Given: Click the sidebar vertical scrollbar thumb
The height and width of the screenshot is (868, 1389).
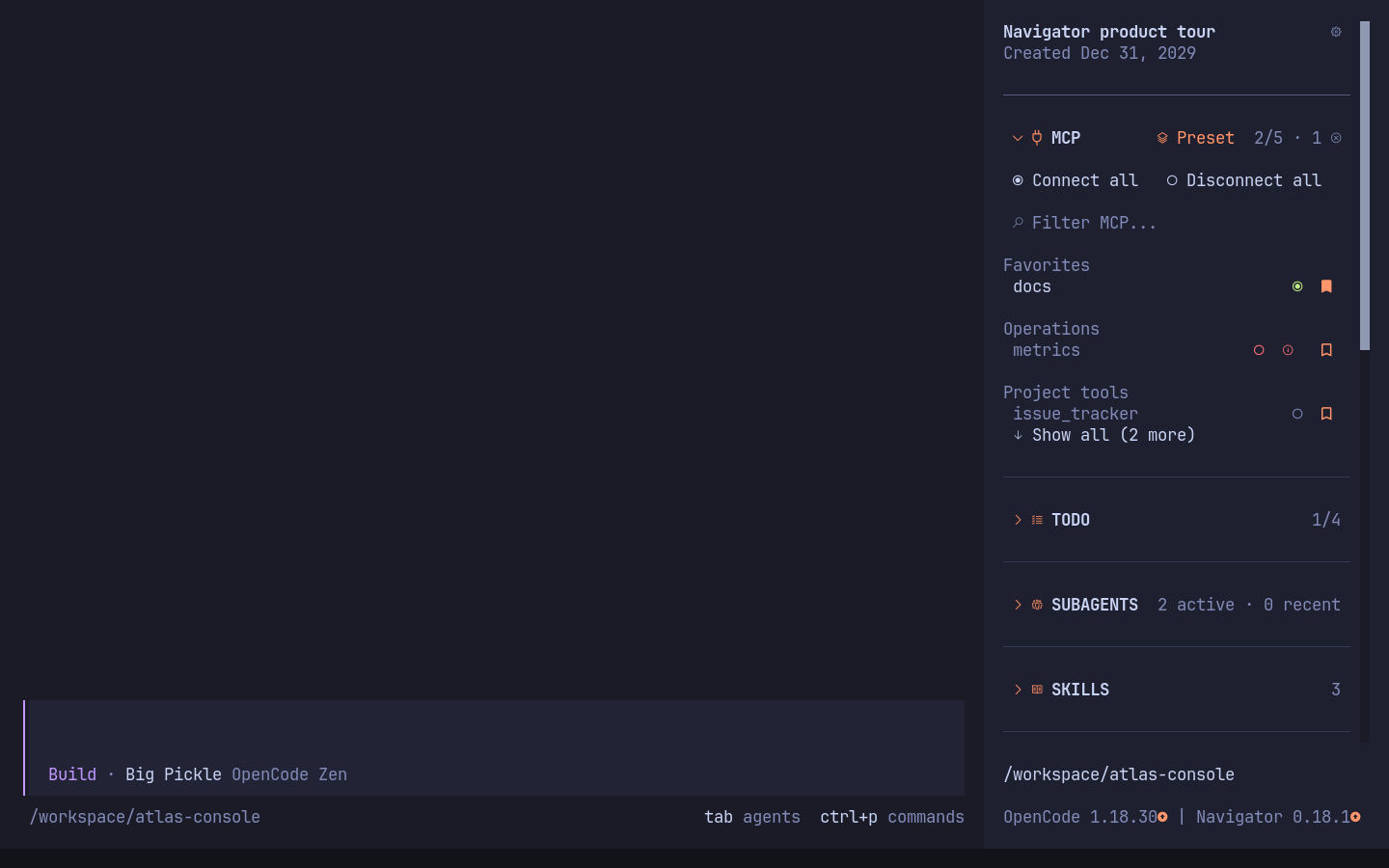Looking at the screenshot, I should point(1365,185).
